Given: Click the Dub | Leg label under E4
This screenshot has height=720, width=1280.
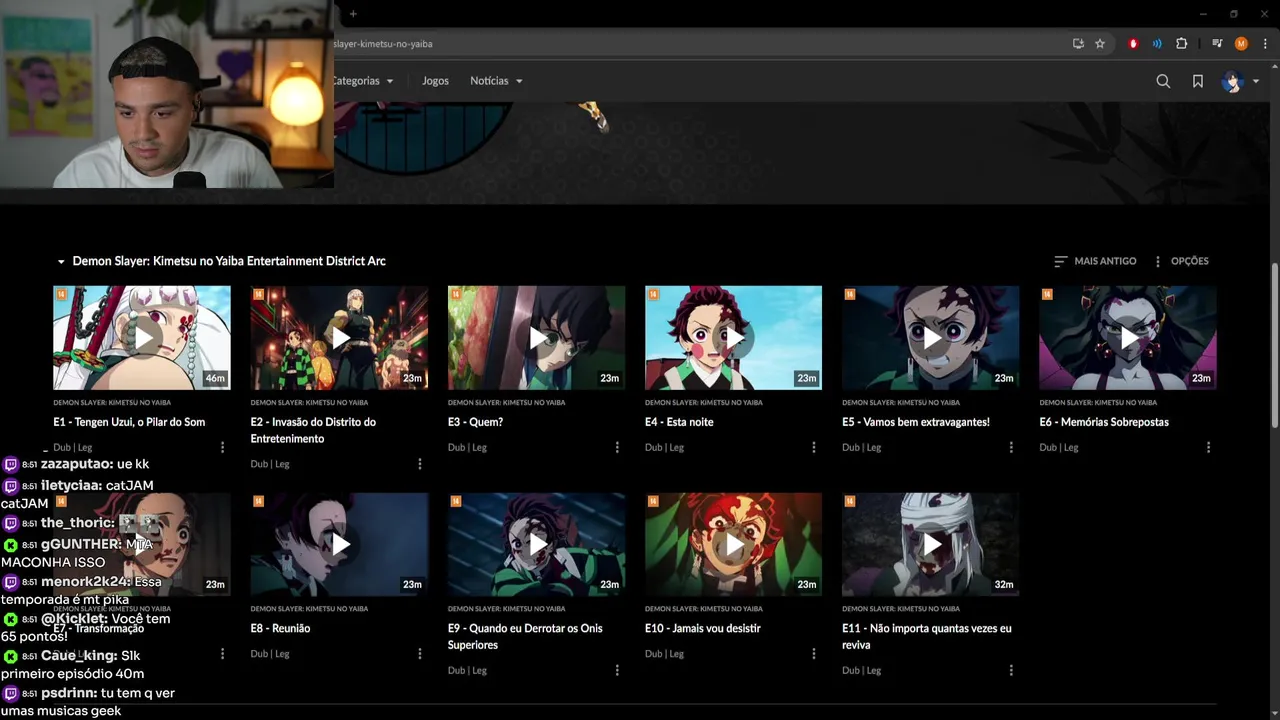Looking at the screenshot, I should pos(664,447).
